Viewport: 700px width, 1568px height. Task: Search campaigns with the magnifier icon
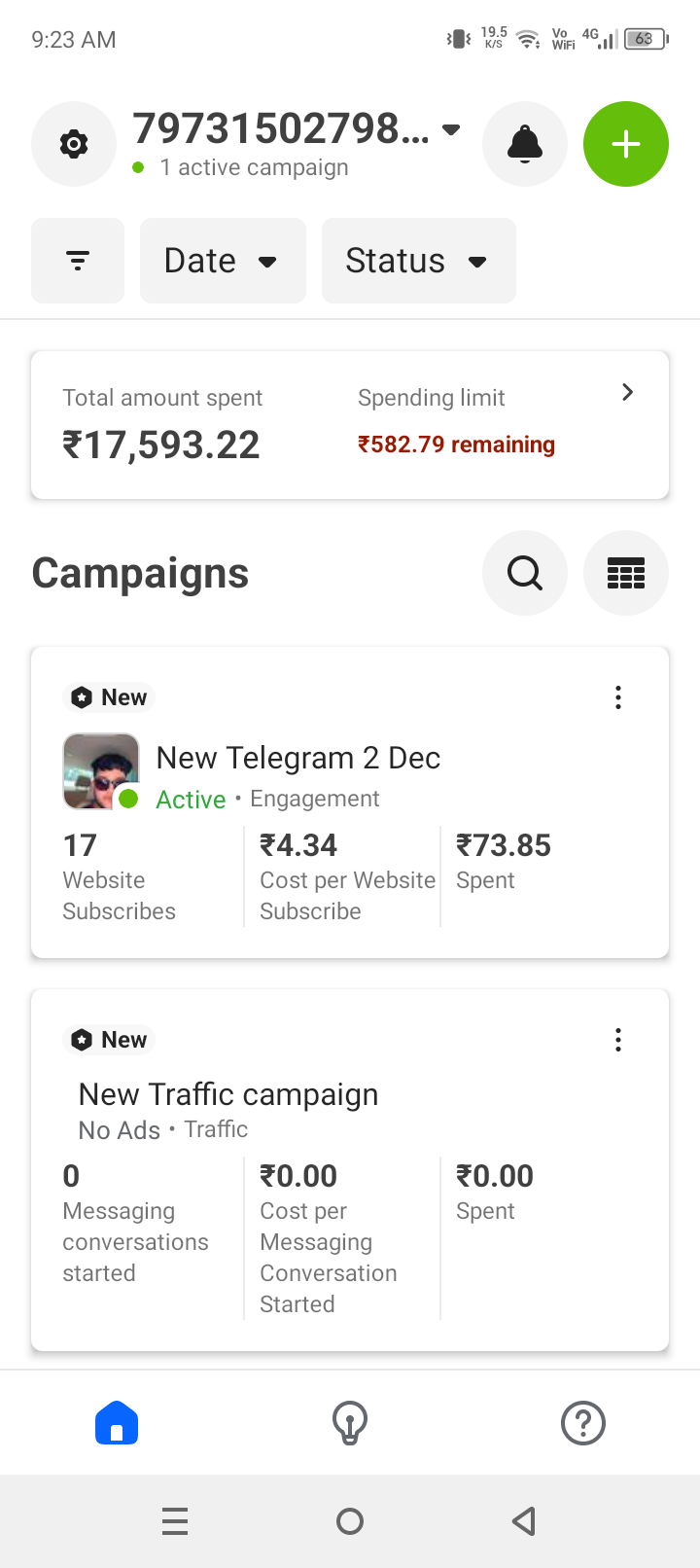click(525, 573)
